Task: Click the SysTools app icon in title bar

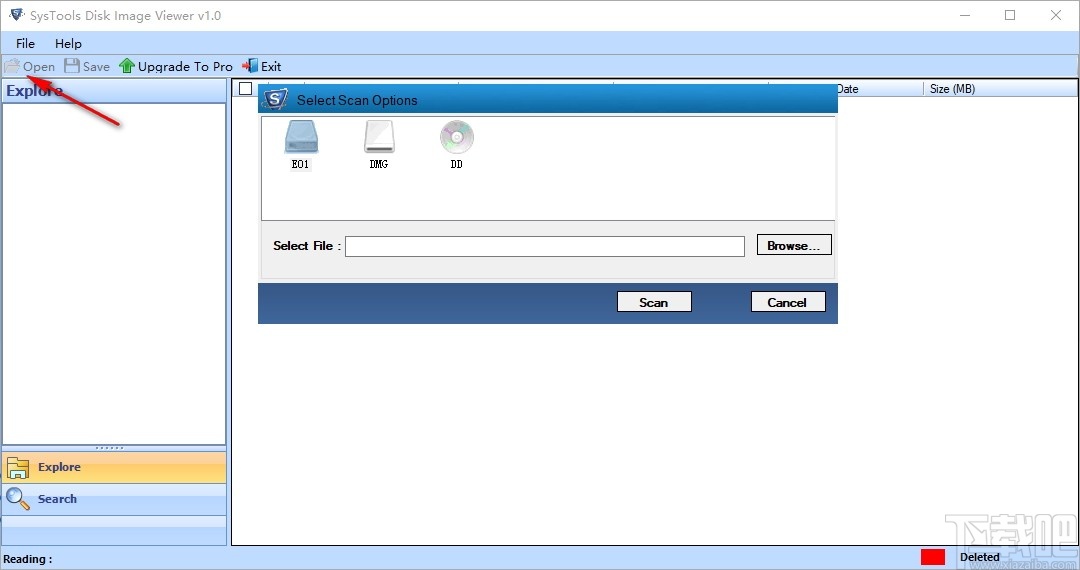Action: point(17,15)
